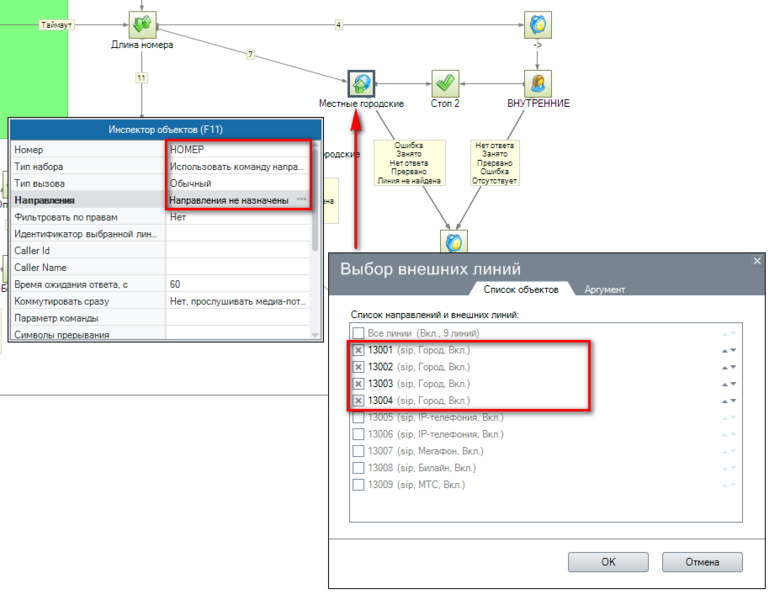Select the Направления property row label

pyautogui.click(x=44, y=200)
